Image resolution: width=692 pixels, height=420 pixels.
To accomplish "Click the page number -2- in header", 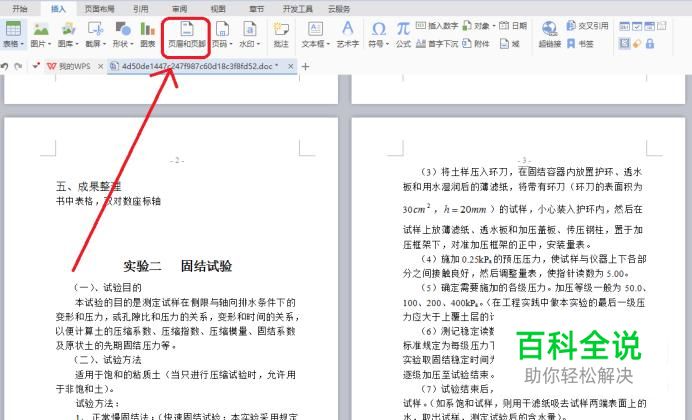I will 177,161.
